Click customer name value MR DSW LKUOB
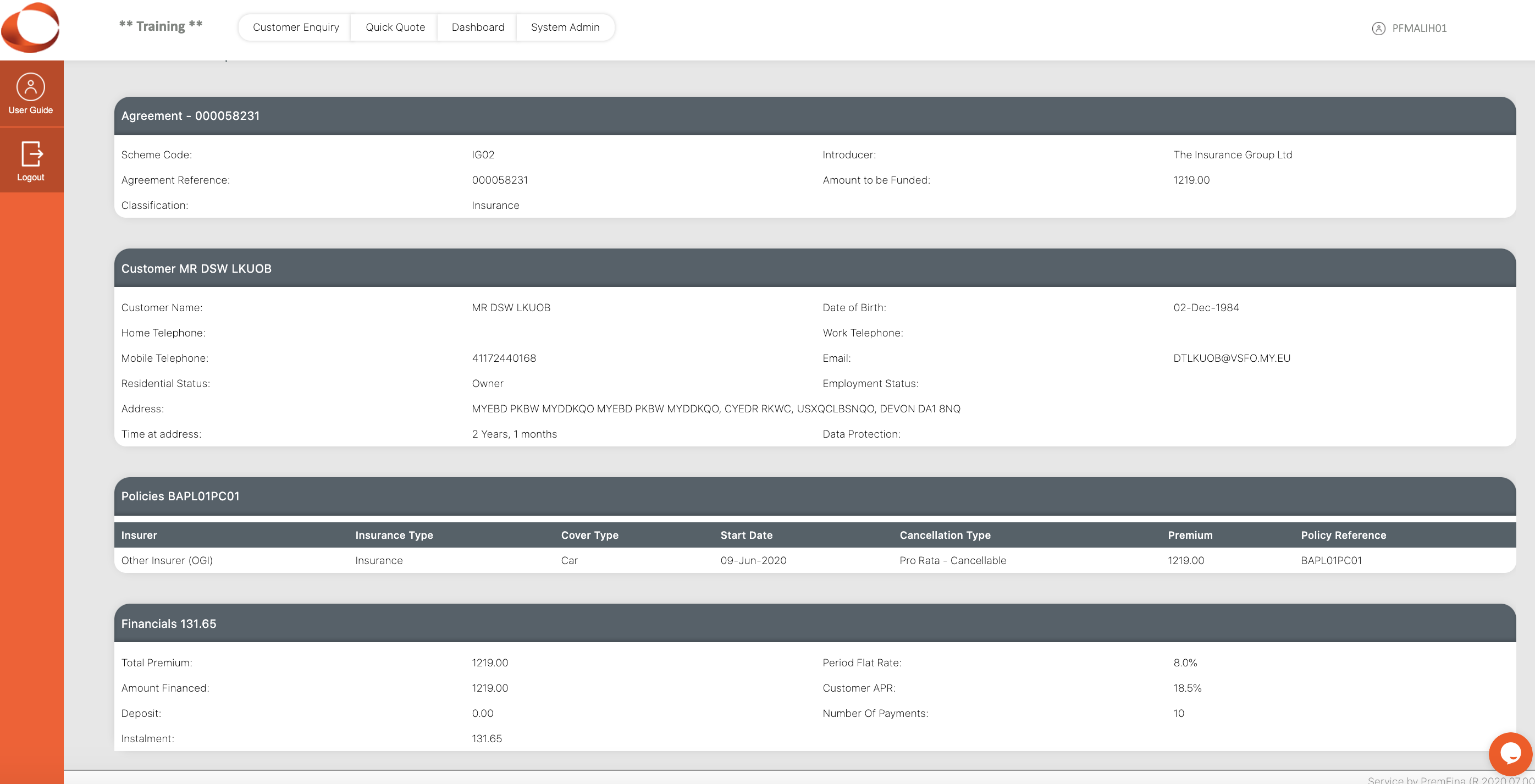This screenshot has width=1535, height=784. (x=511, y=307)
